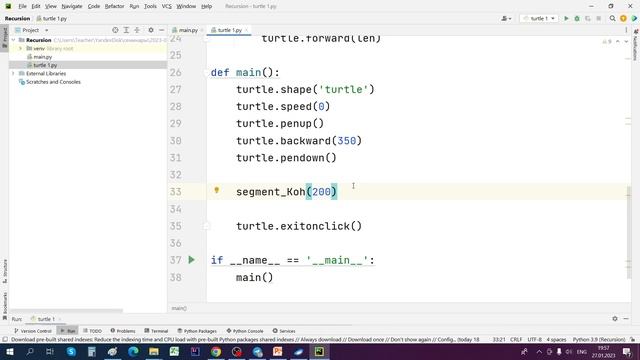Open the Run menu

[134, 6]
